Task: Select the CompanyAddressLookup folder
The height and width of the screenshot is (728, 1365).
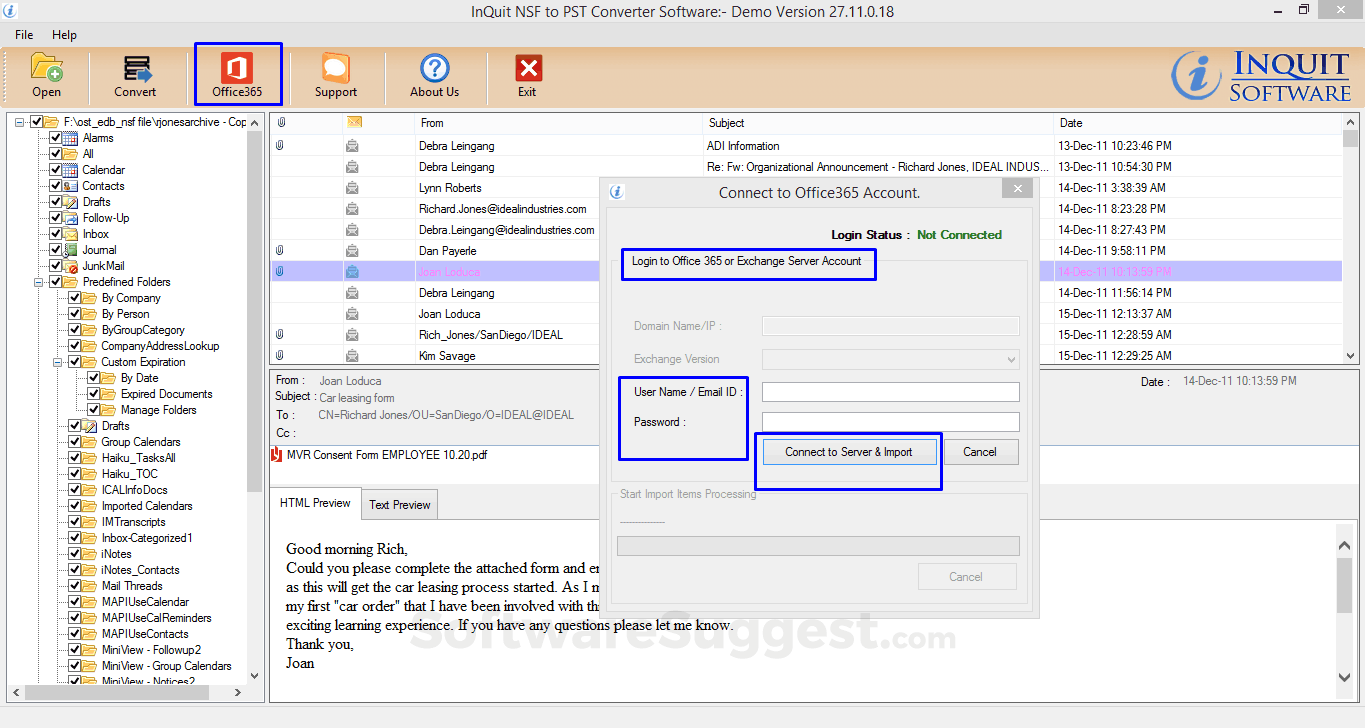Action: (x=160, y=346)
